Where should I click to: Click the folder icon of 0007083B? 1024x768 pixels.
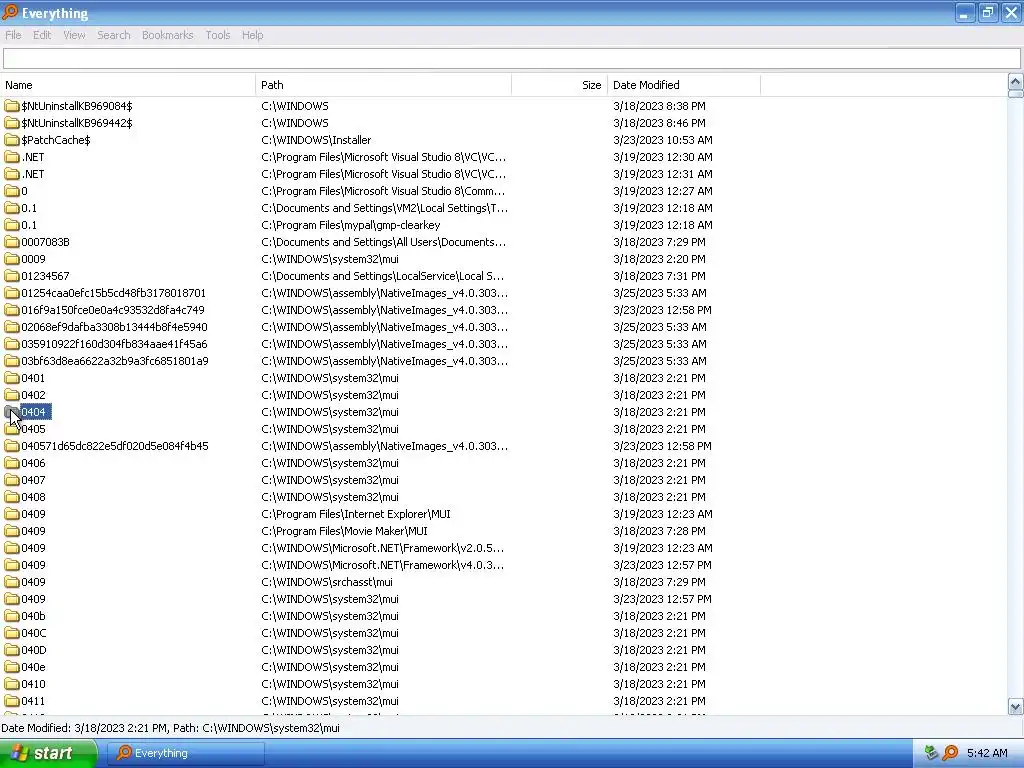pyautogui.click(x=12, y=242)
